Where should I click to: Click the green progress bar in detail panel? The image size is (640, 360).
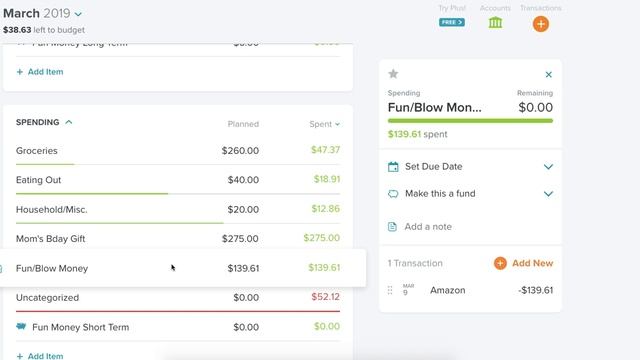[470, 121]
